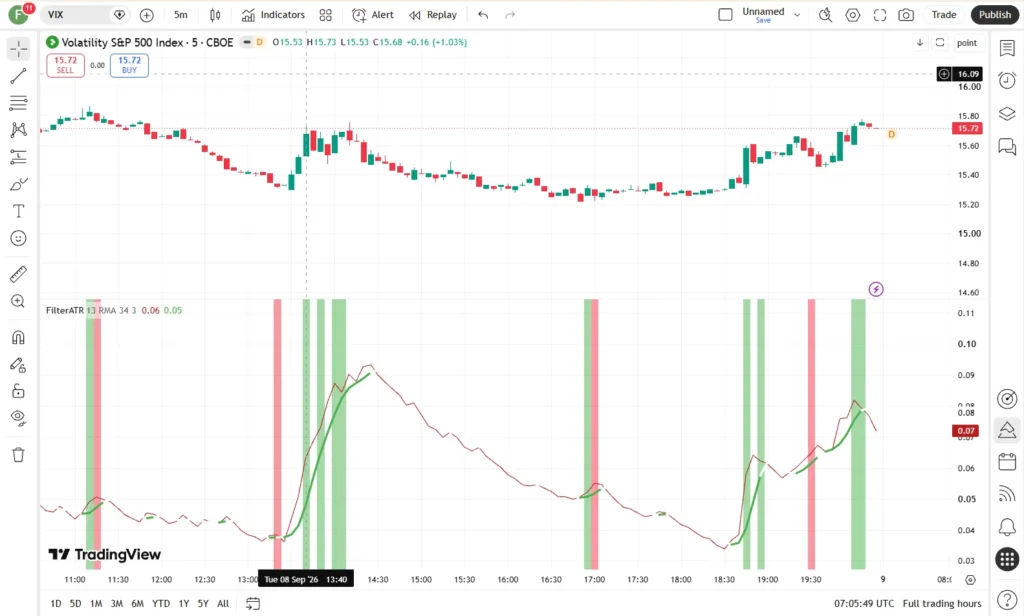Open the emoji icons tool
Image resolution: width=1024 pixels, height=616 pixels.
(x=18, y=238)
